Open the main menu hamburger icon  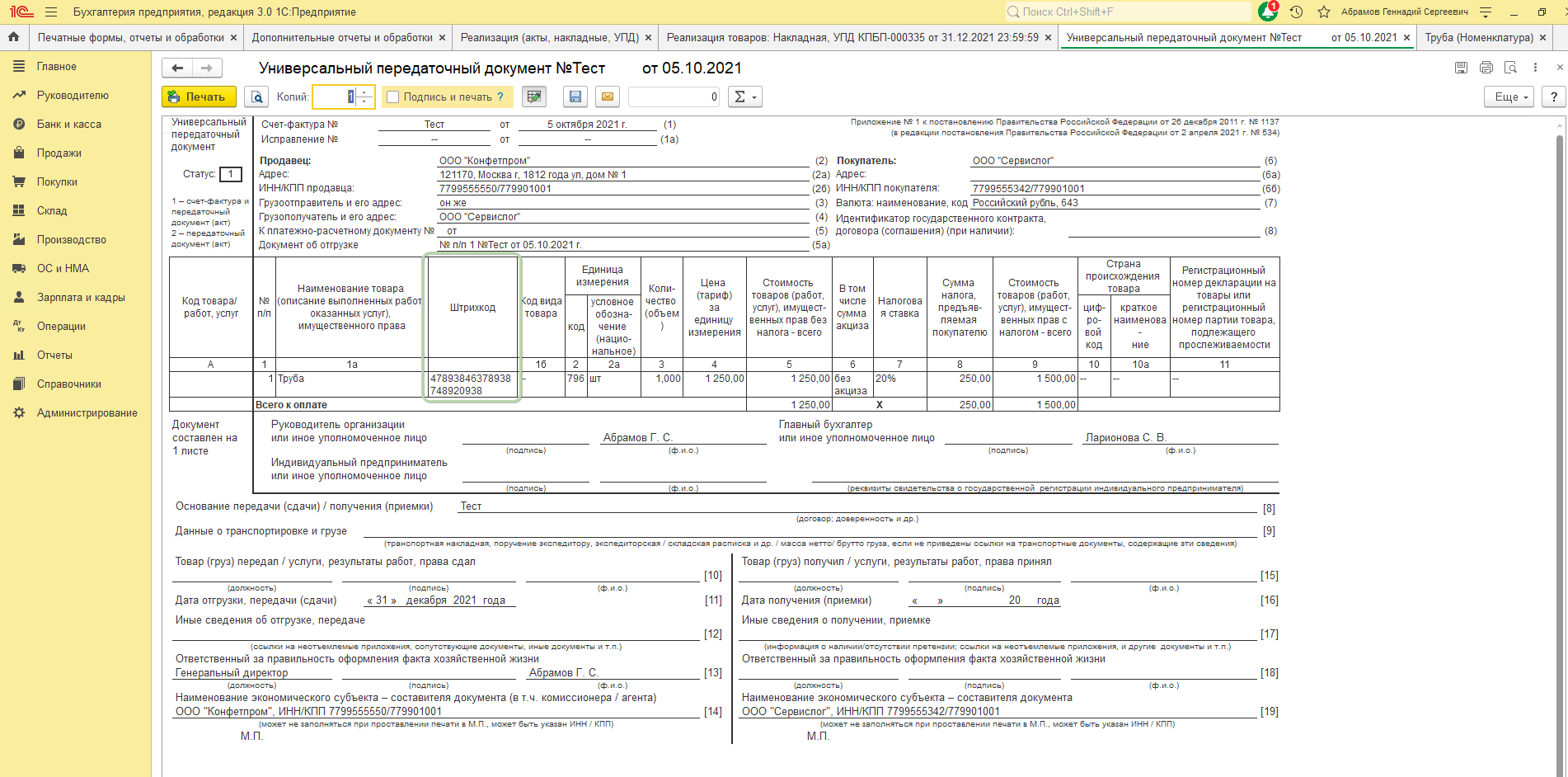pyautogui.click(x=51, y=12)
